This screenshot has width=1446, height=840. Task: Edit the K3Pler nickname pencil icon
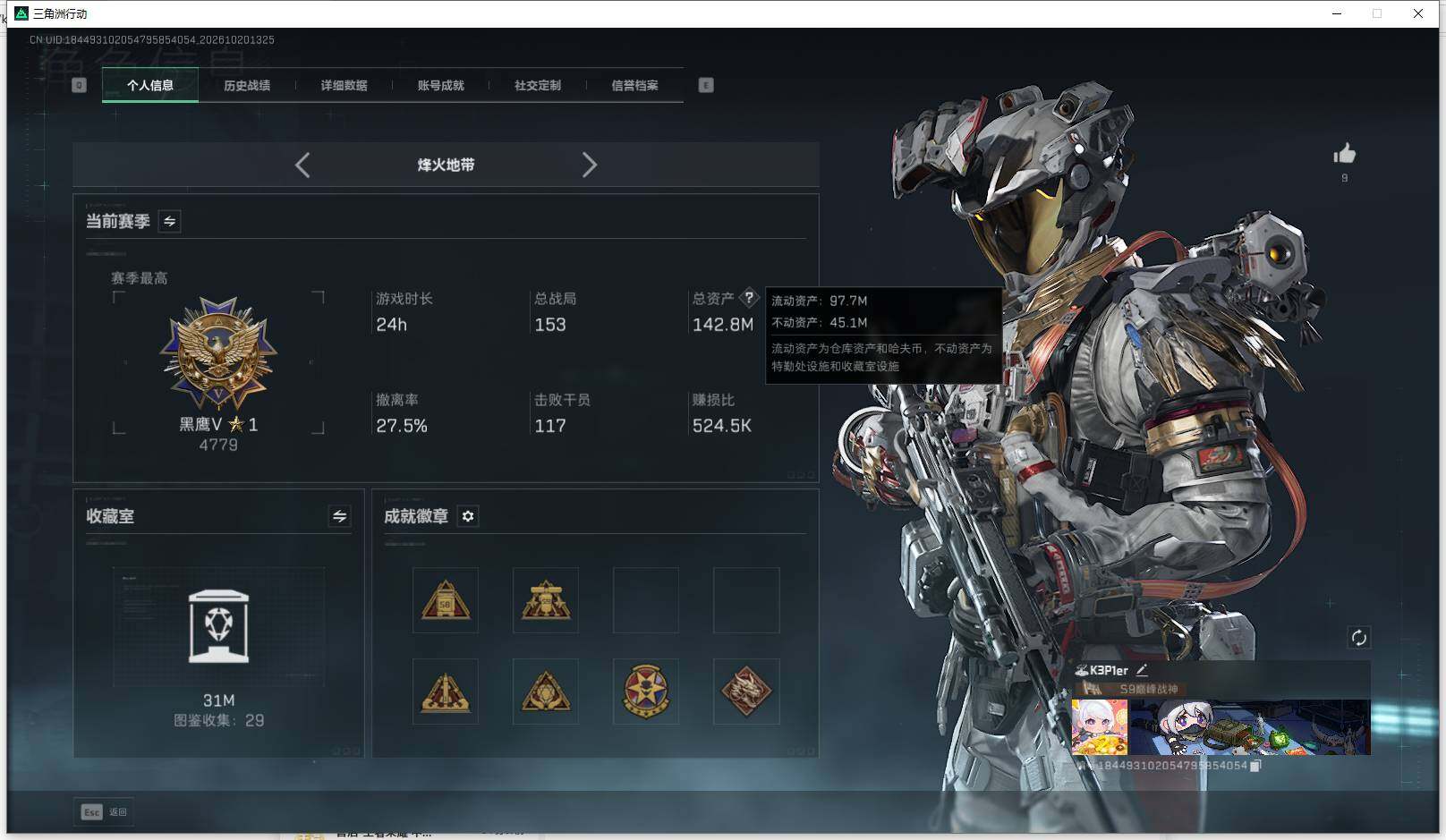coord(1142,669)
